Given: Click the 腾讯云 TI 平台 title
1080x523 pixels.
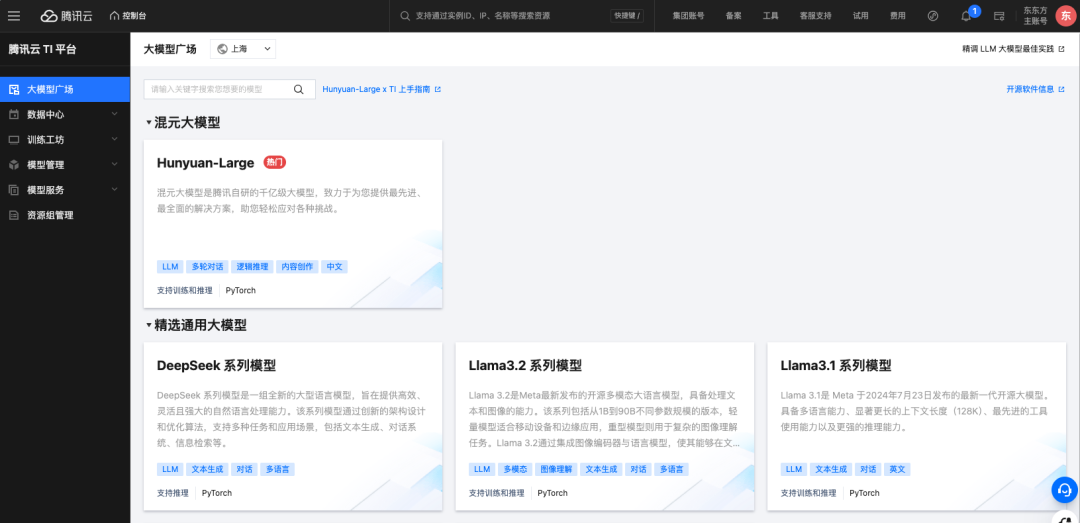Looking at the screenshot, I should (x=42, y=49).
